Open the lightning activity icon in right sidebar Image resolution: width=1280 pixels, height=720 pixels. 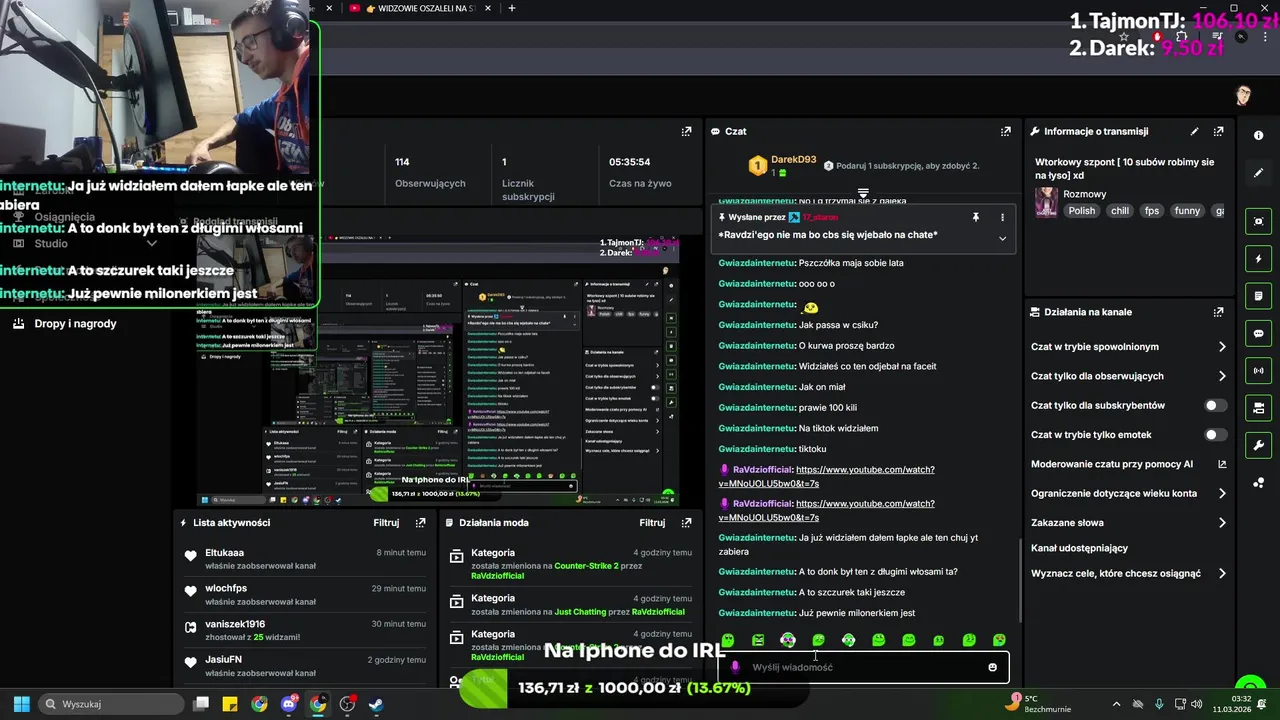click(1258, 259)
